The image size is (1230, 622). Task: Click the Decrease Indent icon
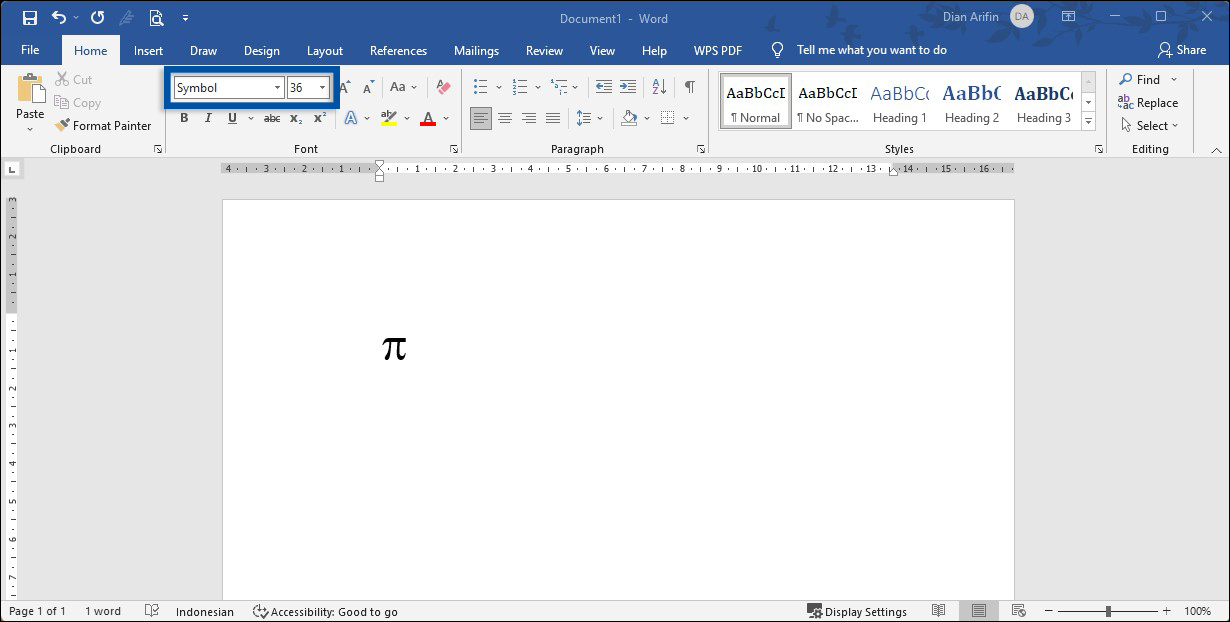[x=603, y=87]
